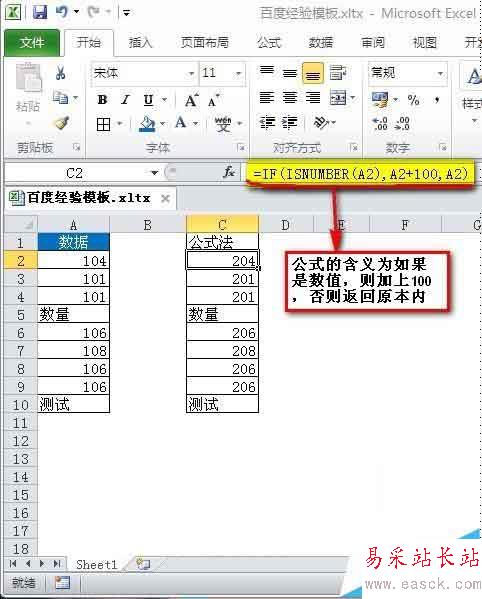The image size is (482, 599).
Task: Switch to the 审阅 (Review) ribbon tab
Action: click(x=373, y=42)
